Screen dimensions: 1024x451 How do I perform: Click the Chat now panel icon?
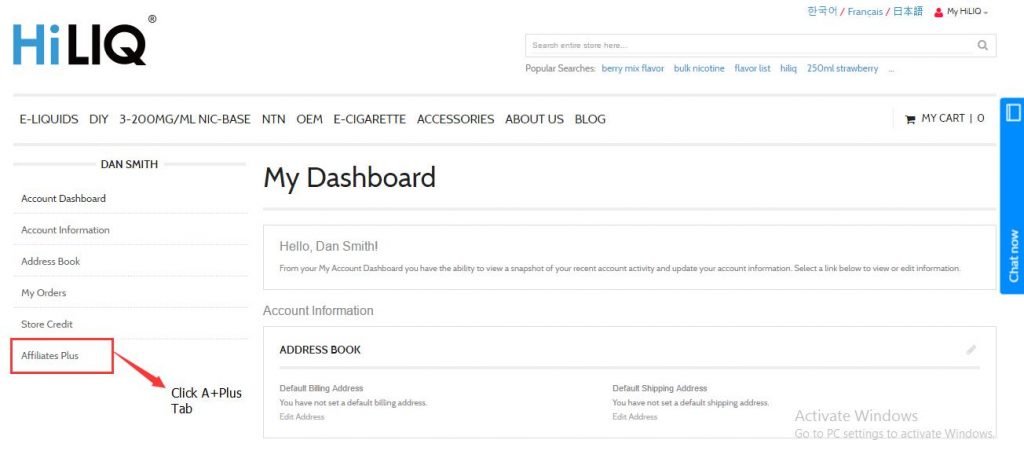point(1013,113)
